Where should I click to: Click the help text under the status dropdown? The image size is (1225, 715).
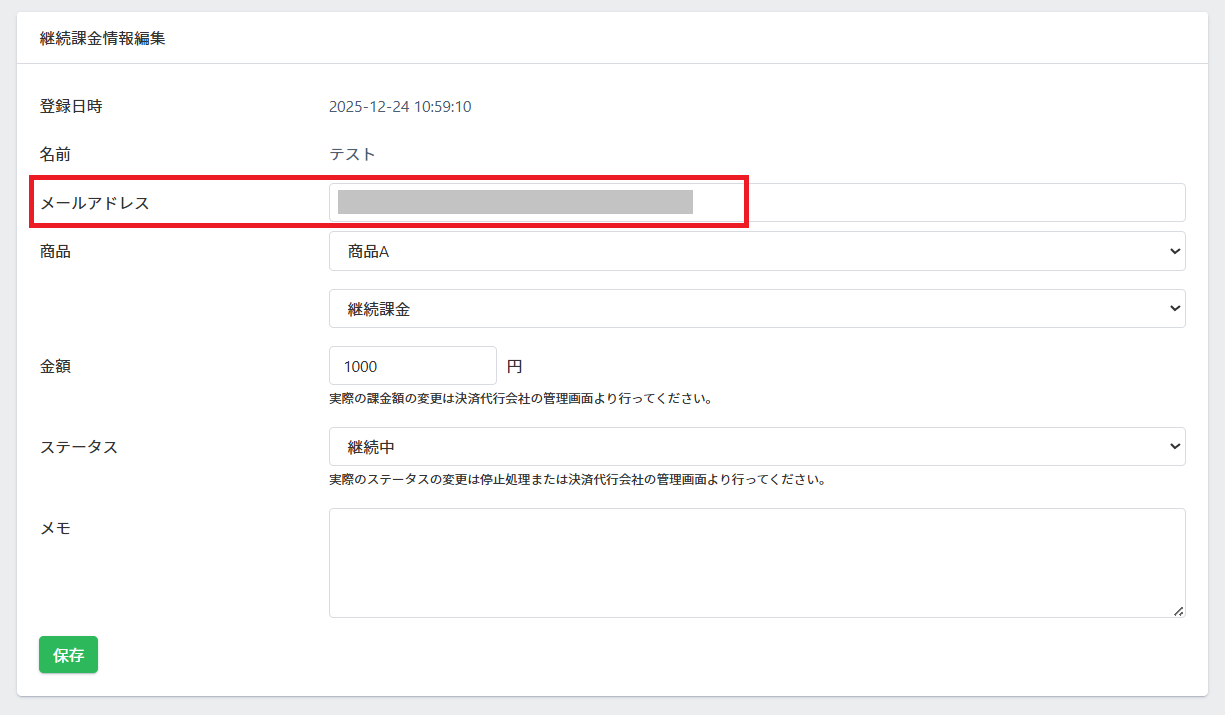(576, 479)
